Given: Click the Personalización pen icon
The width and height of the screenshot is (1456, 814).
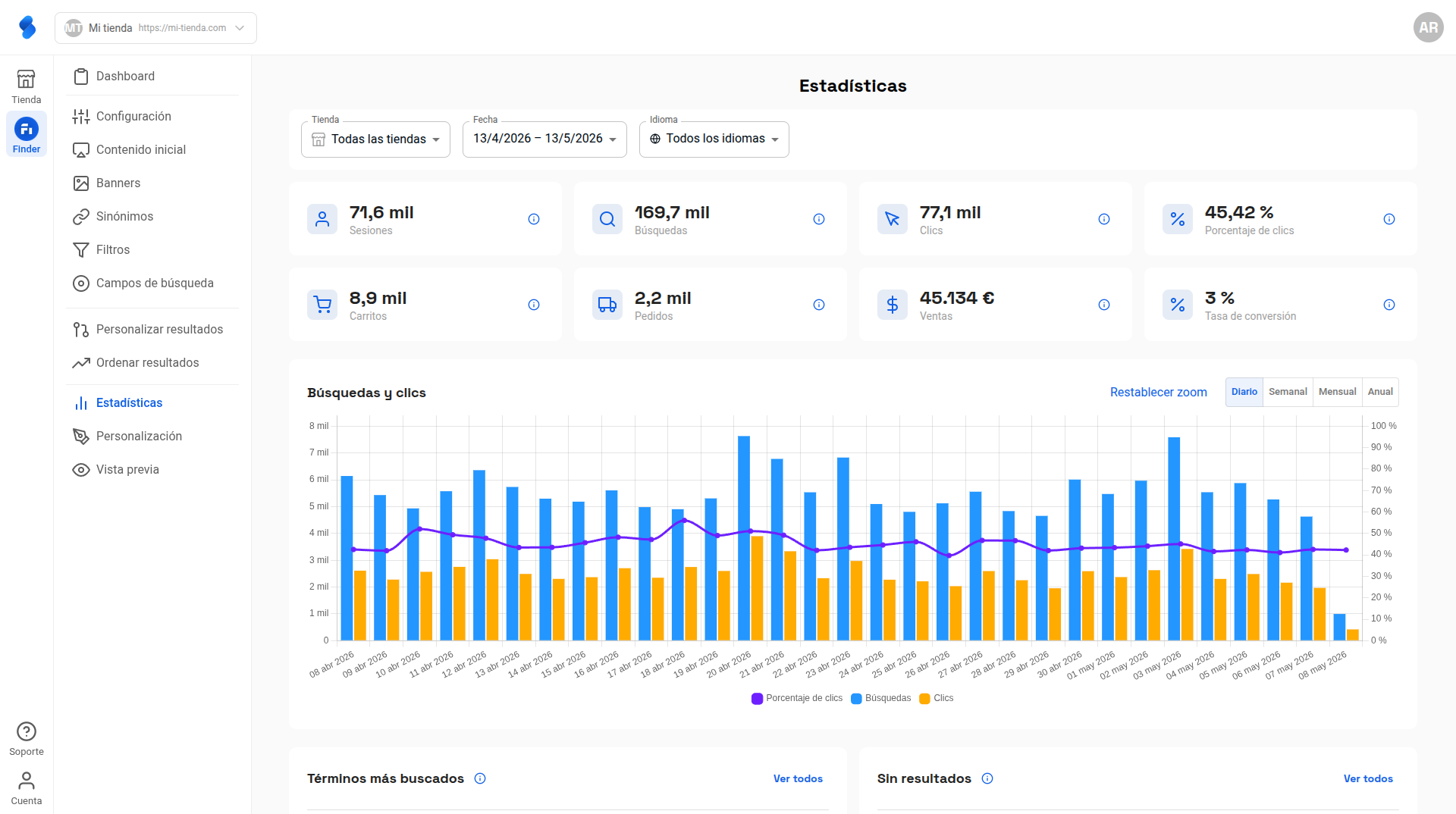Looking at the screenshot, I should [81, 437].
